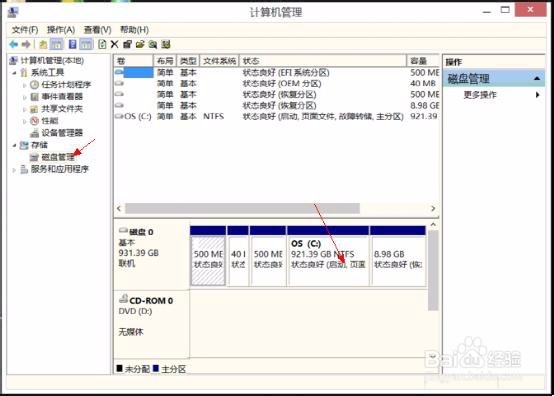
Task: Select 性能 tree node
Action: (49, 121)
